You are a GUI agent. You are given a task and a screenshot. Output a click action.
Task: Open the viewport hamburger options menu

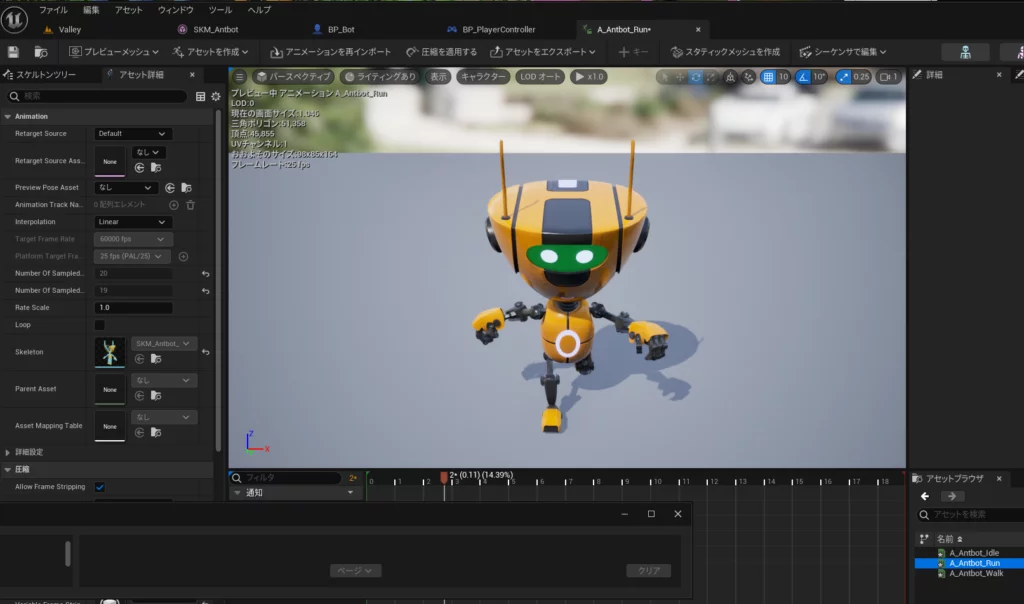239,77
